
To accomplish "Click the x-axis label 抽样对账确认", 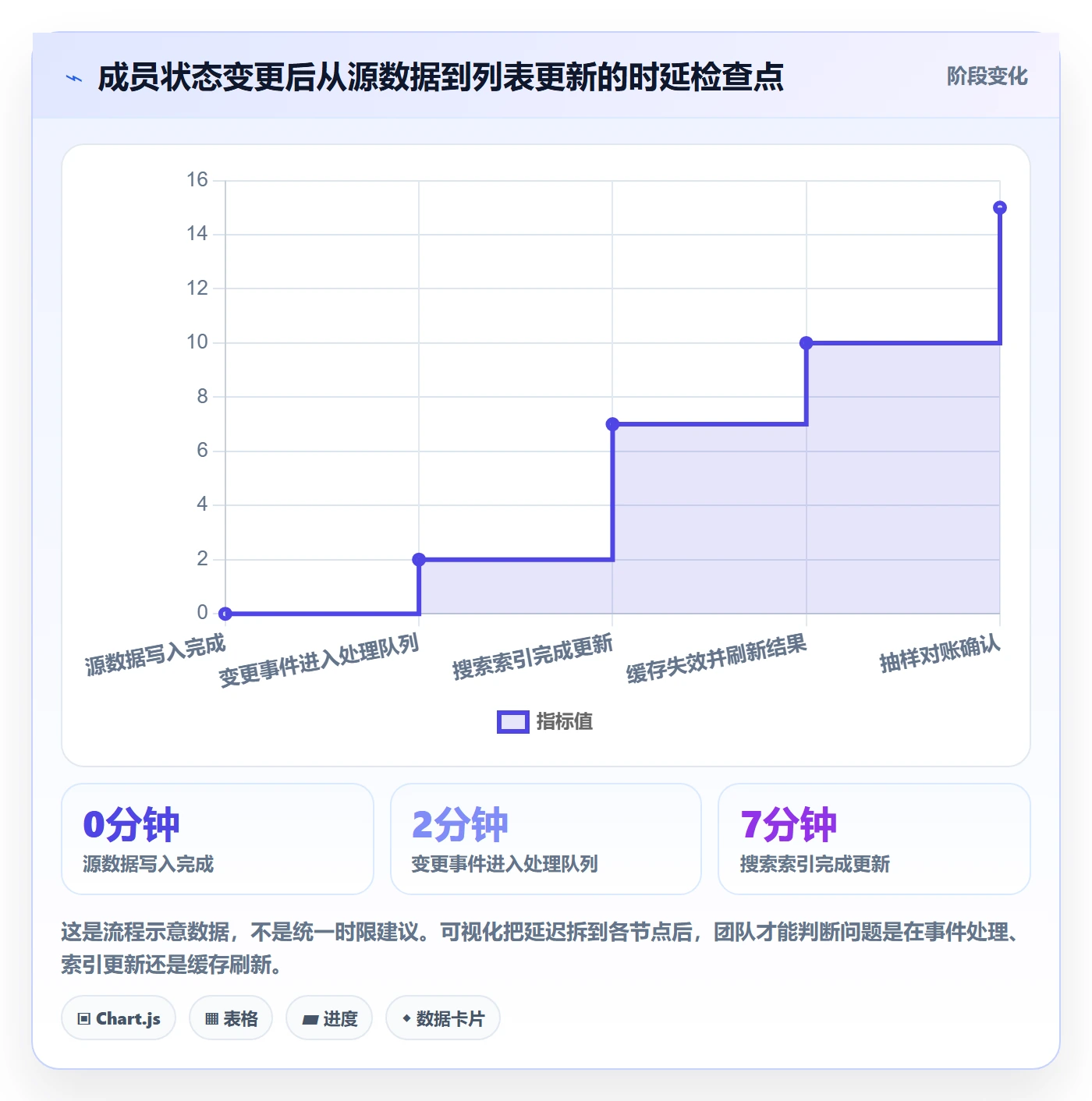I will coord(940,653).
